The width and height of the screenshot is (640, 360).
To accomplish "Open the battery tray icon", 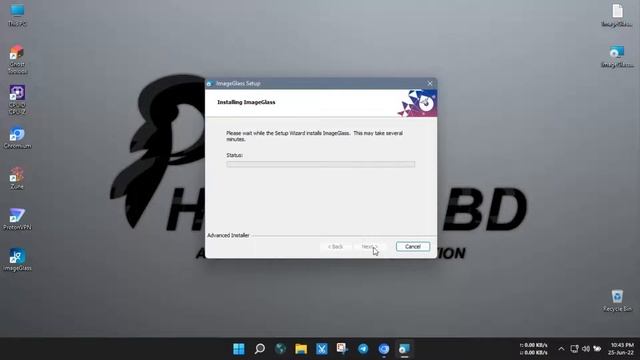I will [597, 349].
